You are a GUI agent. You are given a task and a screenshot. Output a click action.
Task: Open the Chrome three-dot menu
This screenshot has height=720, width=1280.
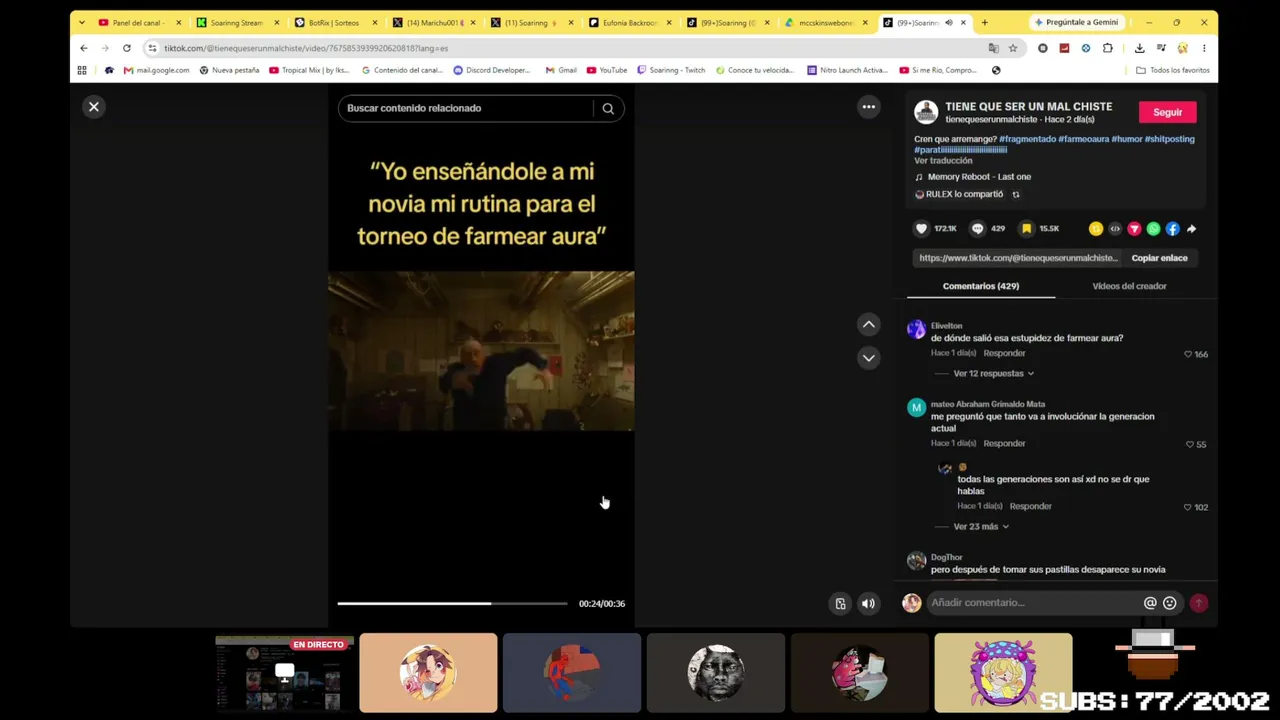1204,48
